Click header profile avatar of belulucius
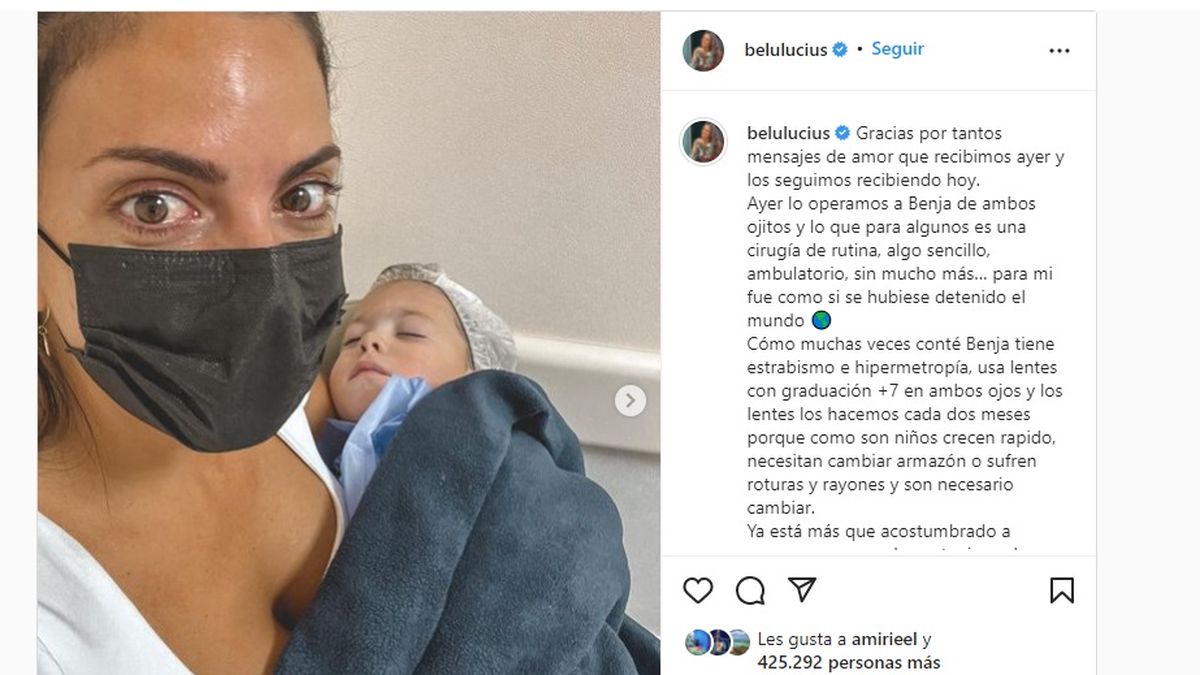The height and width of the screenshot is (675, 1200). coord(703,51)
